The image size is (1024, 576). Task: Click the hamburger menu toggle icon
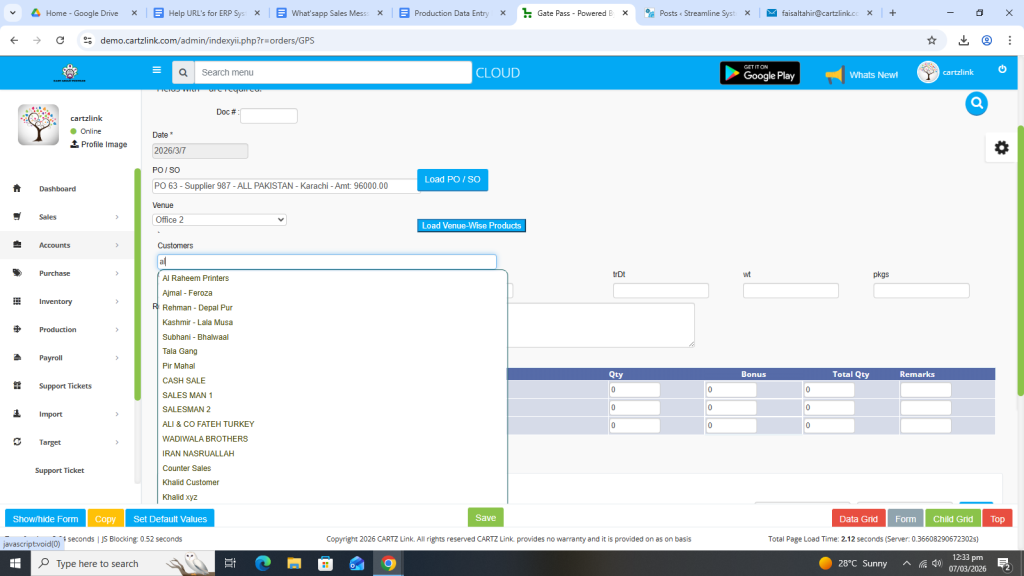pos(156,71)
